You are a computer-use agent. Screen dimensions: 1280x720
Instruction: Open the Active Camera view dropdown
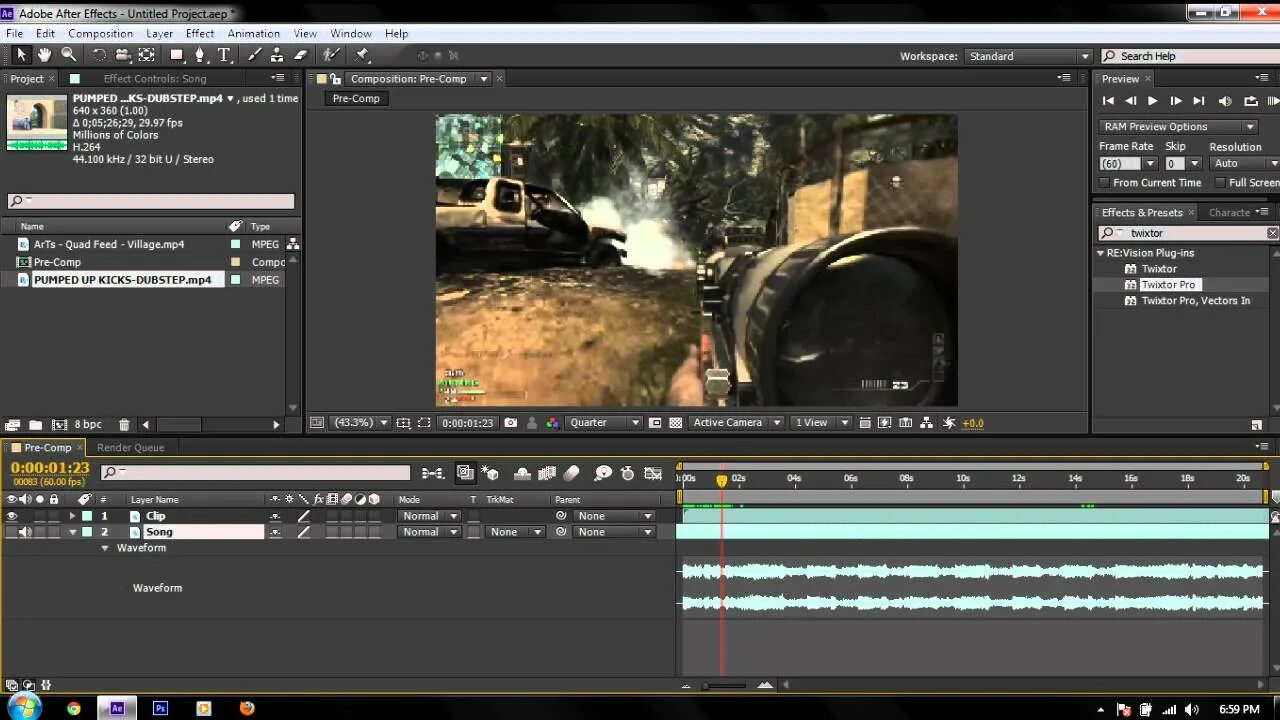(737, 423)
